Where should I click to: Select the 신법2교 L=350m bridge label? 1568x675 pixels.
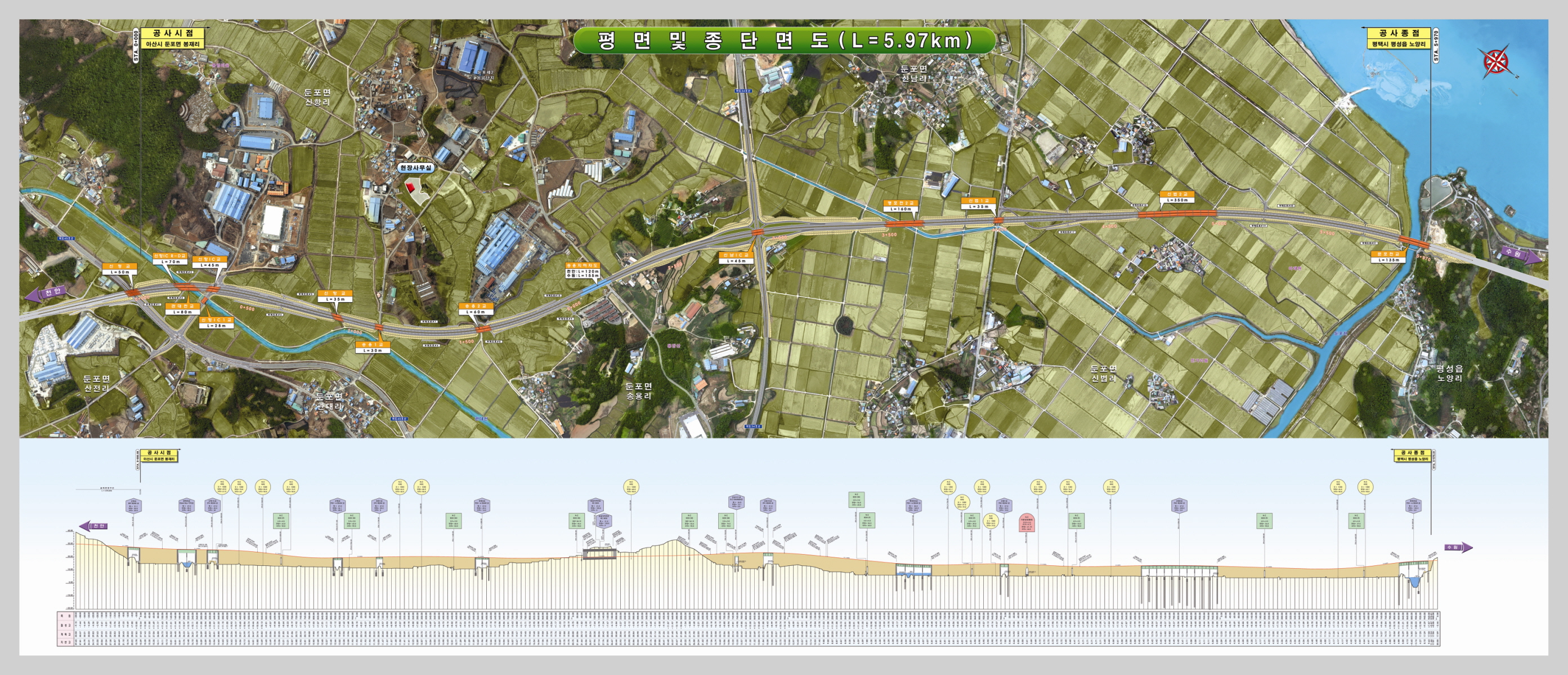coord(1177,197)
